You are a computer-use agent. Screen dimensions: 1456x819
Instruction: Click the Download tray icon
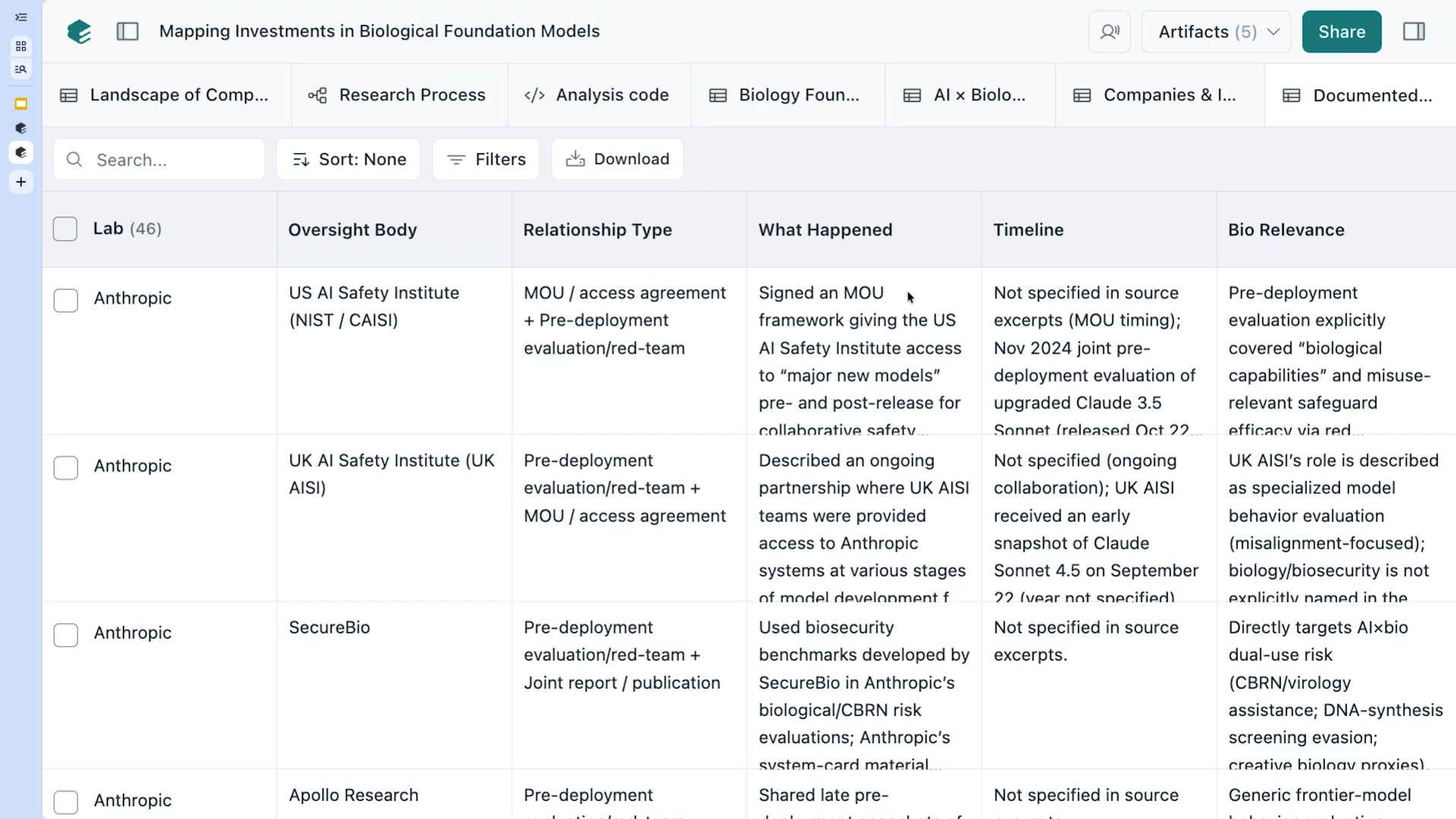coord(576,158)
